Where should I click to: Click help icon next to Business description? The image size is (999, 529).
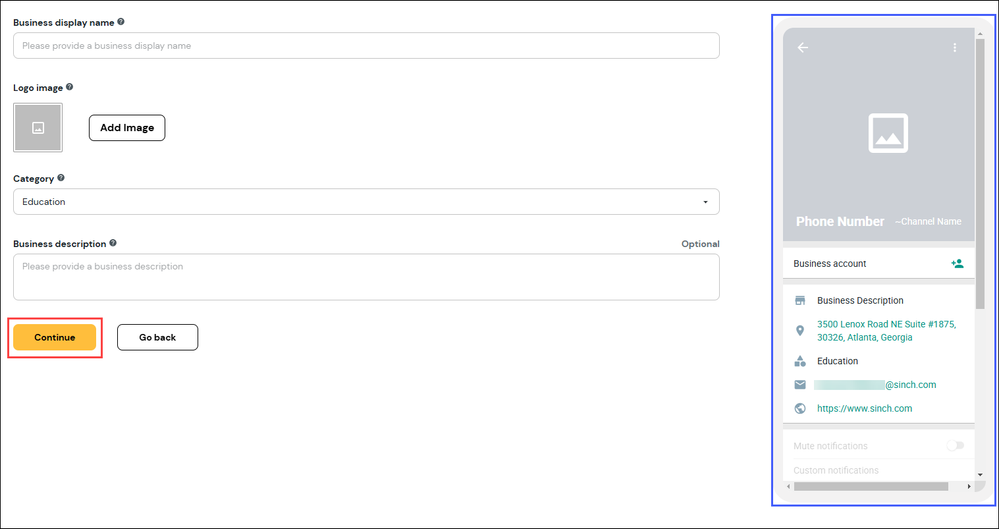[x=113, y=243]
